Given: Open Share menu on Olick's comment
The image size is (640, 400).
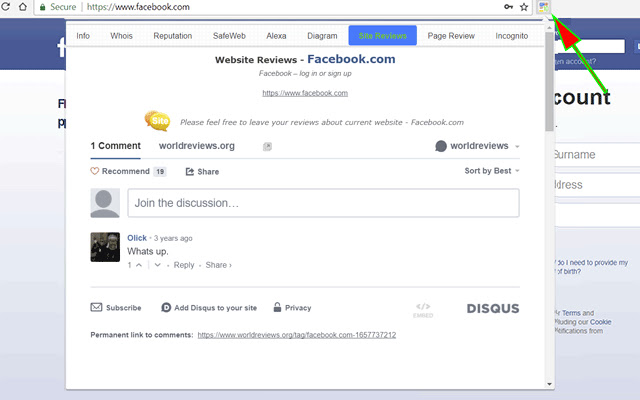Looking at the screenshot, I should 218,265.
